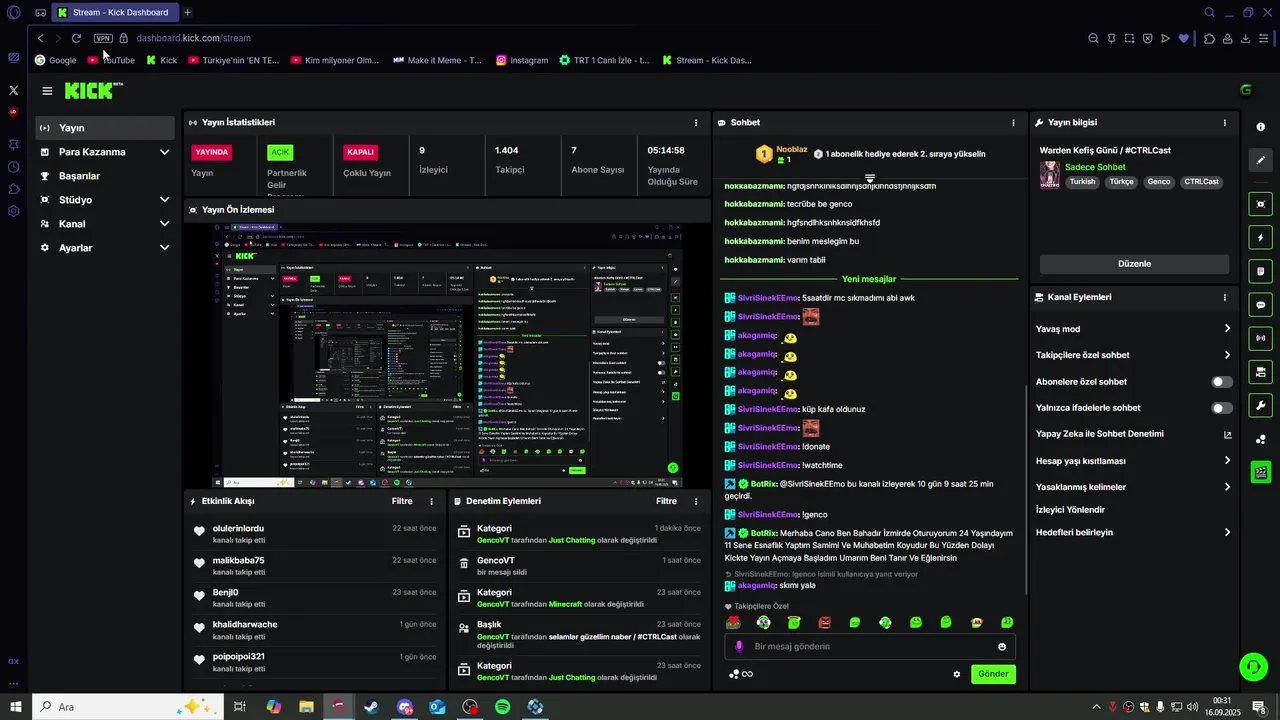Click the CTRLCast tag chip

point(1201,182)
